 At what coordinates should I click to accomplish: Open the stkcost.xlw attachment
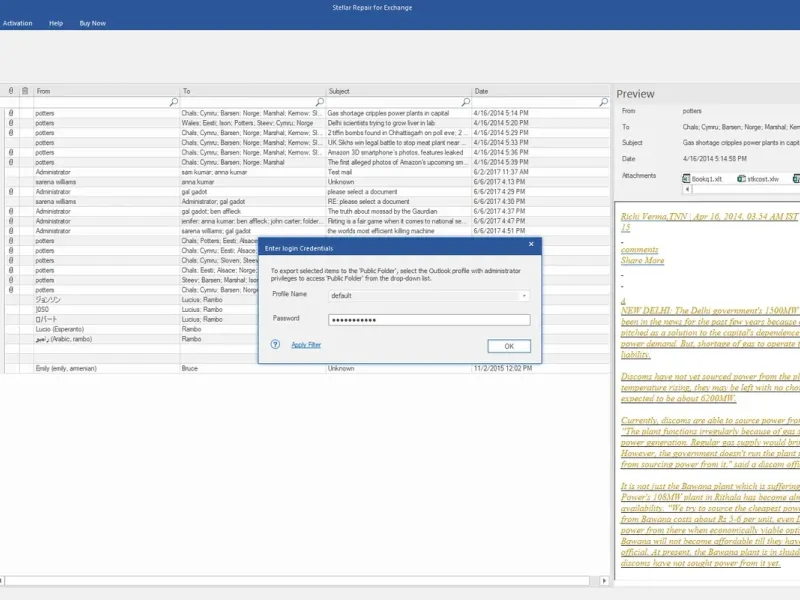[x=758, y=179]
